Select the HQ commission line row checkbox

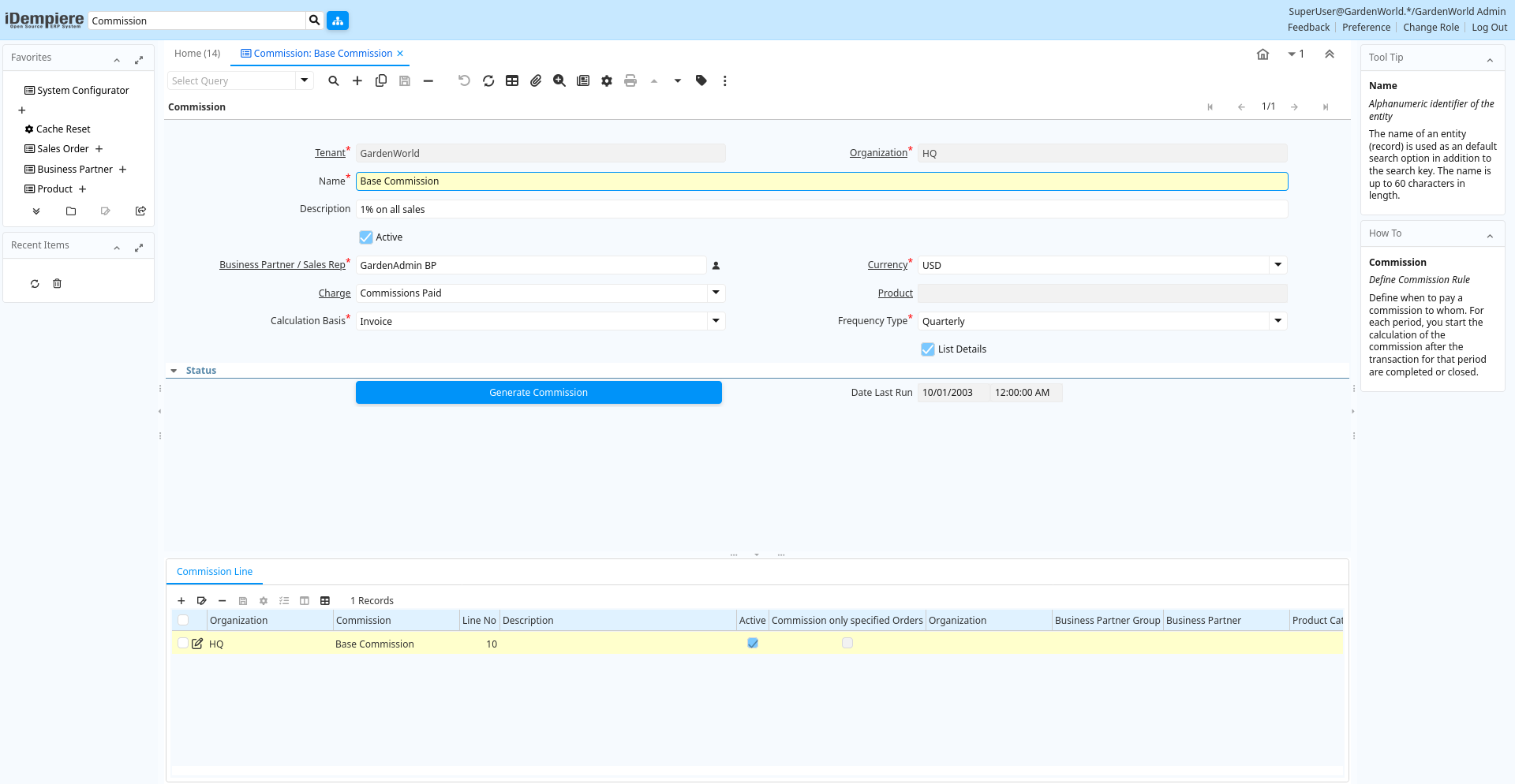pyautogui.click(x=183, y=644)
